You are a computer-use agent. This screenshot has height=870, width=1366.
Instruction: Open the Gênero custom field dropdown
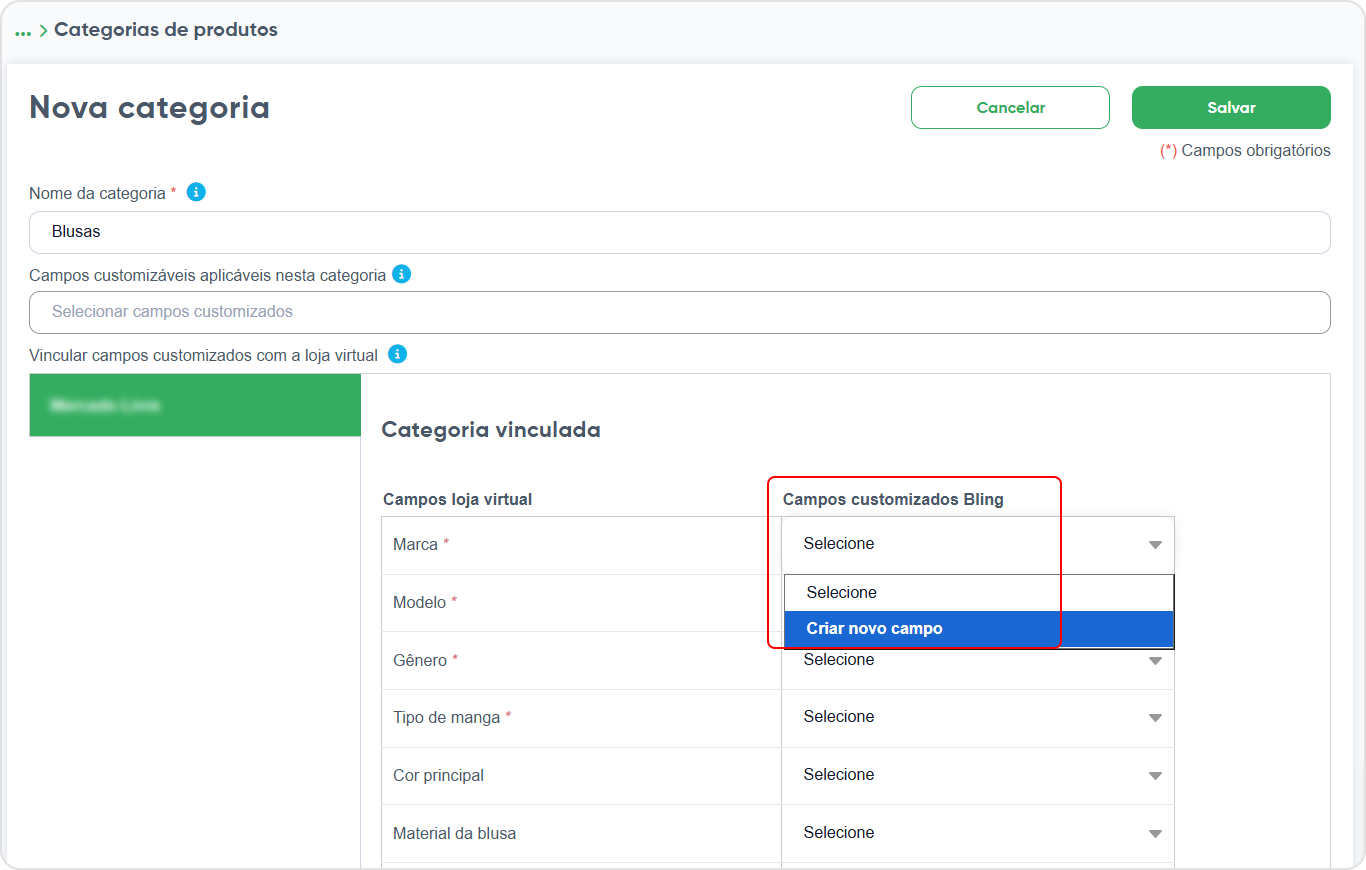point(978,660)
